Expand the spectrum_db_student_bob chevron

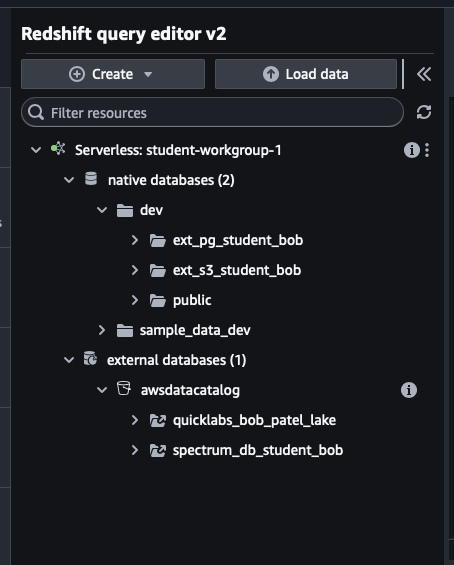pos(135,450)
